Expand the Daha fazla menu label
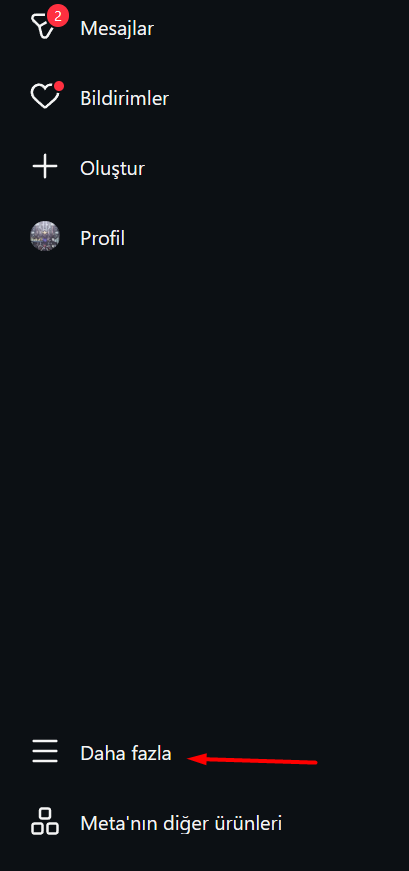Screen dimensions: 409x871 [x=126, y=754]
